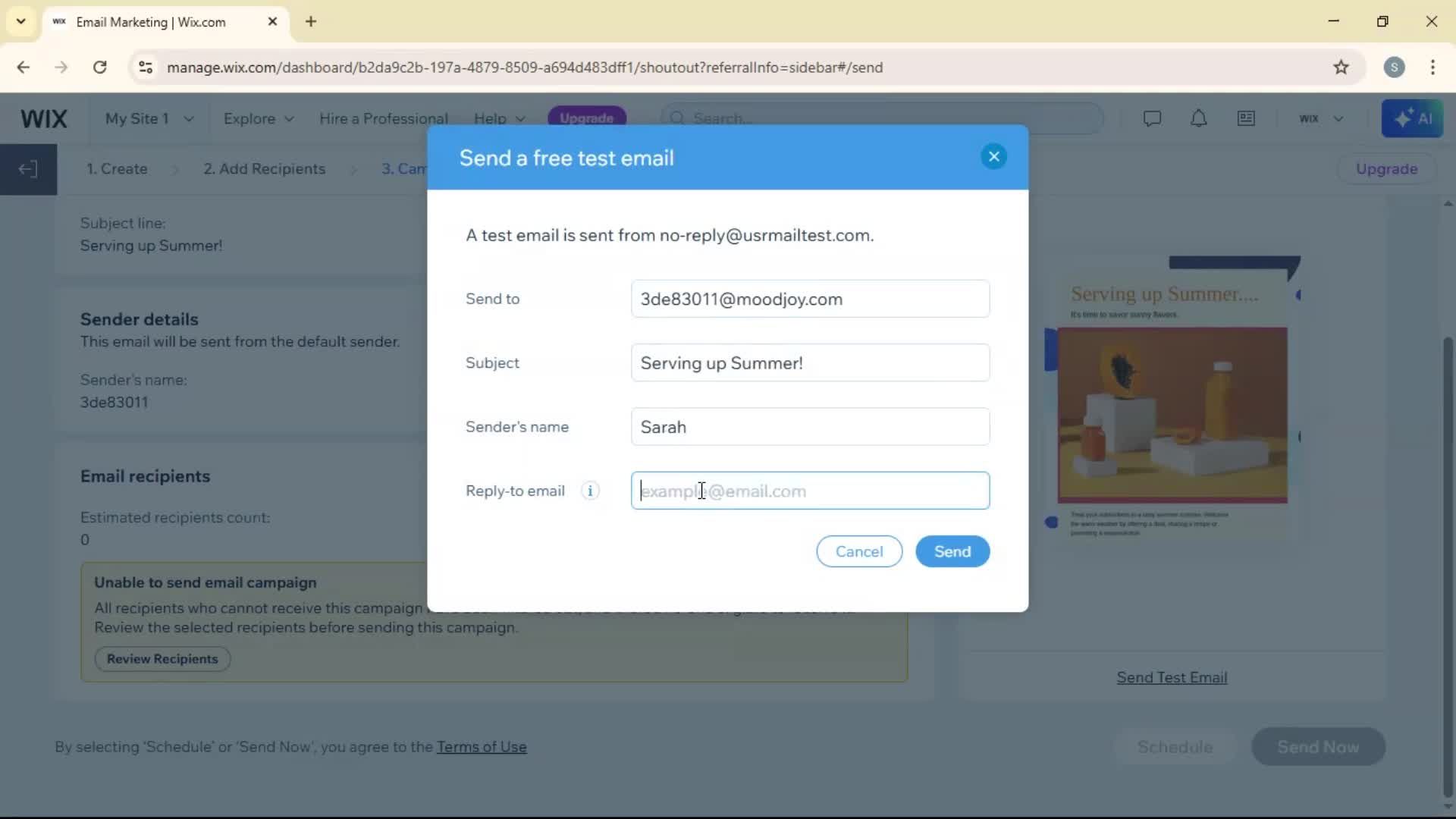Screen dimensions: 1456x819
Task: Open the Terms of Use link
Action: (482, 747)
